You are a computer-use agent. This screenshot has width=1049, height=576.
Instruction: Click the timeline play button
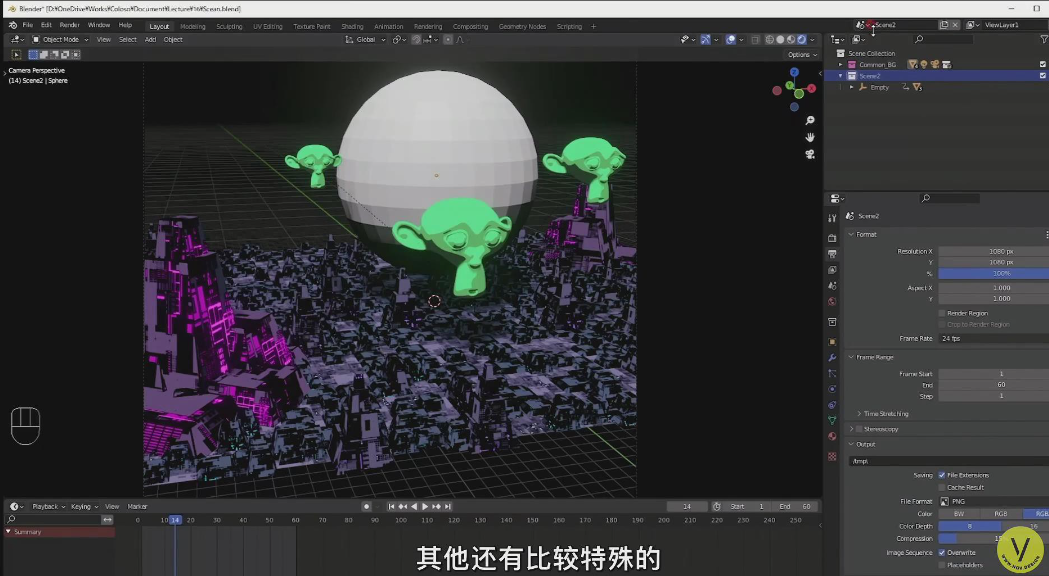(425, 506)
